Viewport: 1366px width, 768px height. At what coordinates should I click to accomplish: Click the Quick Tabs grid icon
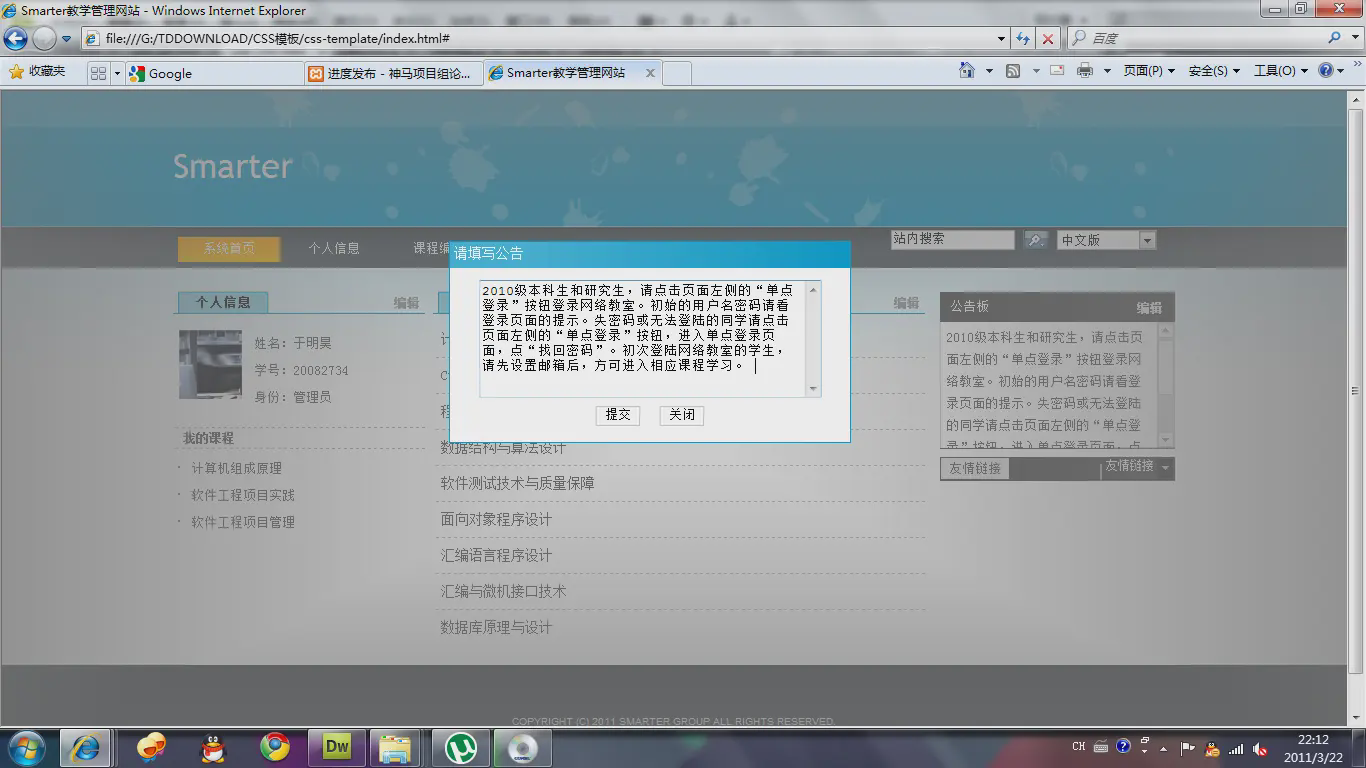[x=98, y=73]
